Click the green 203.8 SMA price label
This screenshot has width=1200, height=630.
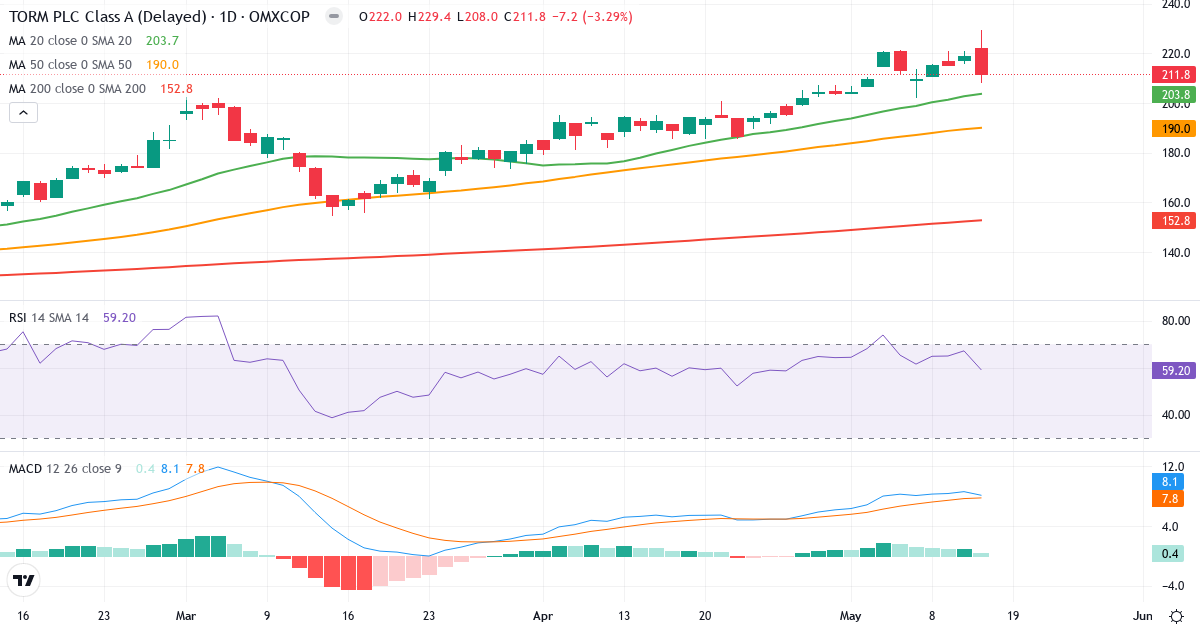pos(1175,95)
